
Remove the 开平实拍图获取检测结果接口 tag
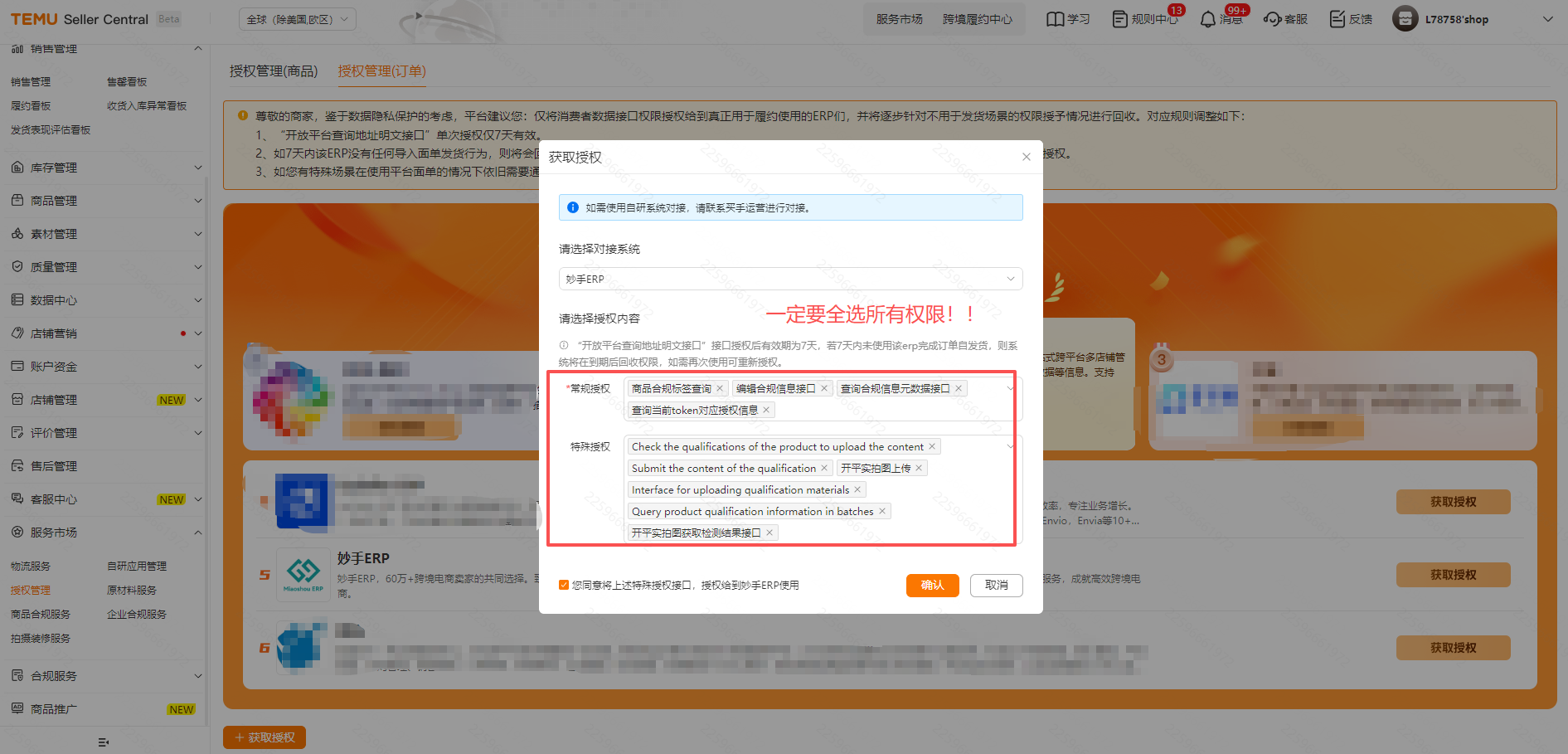click(x=769, y=533)
